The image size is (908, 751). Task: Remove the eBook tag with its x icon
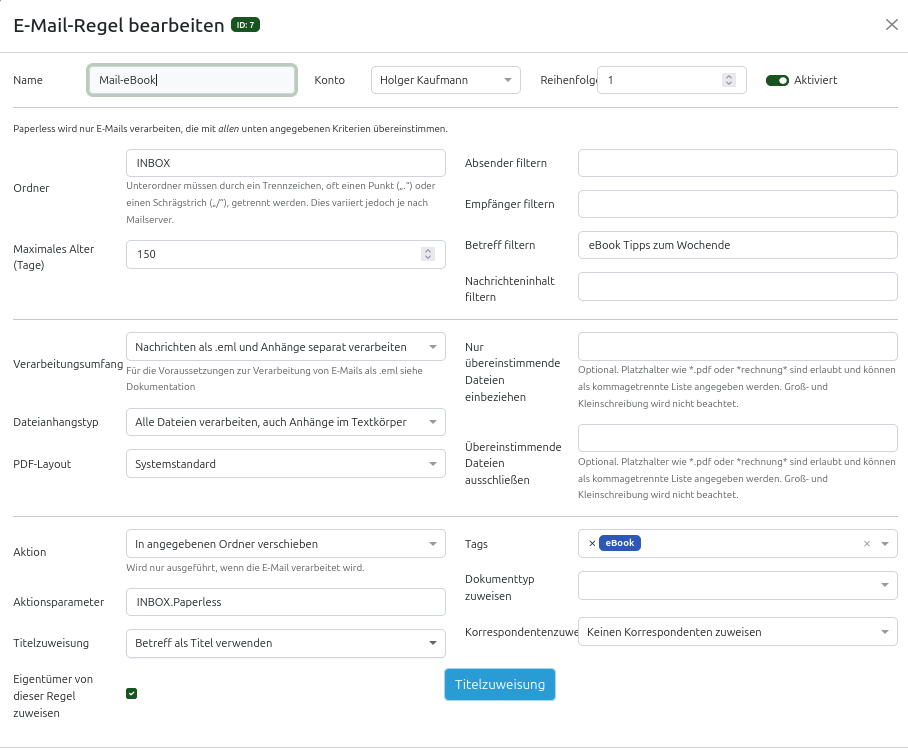pos(592,544)
